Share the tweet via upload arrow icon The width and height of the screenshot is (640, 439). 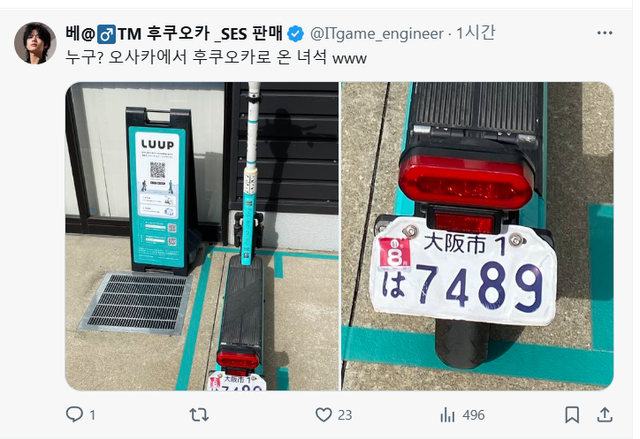coord(604,415)
